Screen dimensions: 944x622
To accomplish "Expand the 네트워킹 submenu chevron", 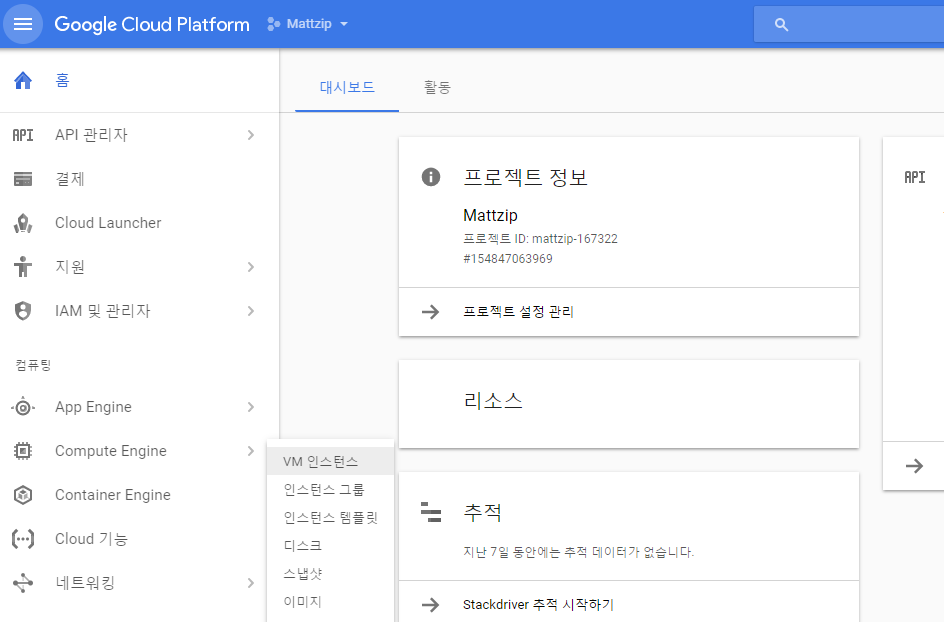I will point(251,583).
